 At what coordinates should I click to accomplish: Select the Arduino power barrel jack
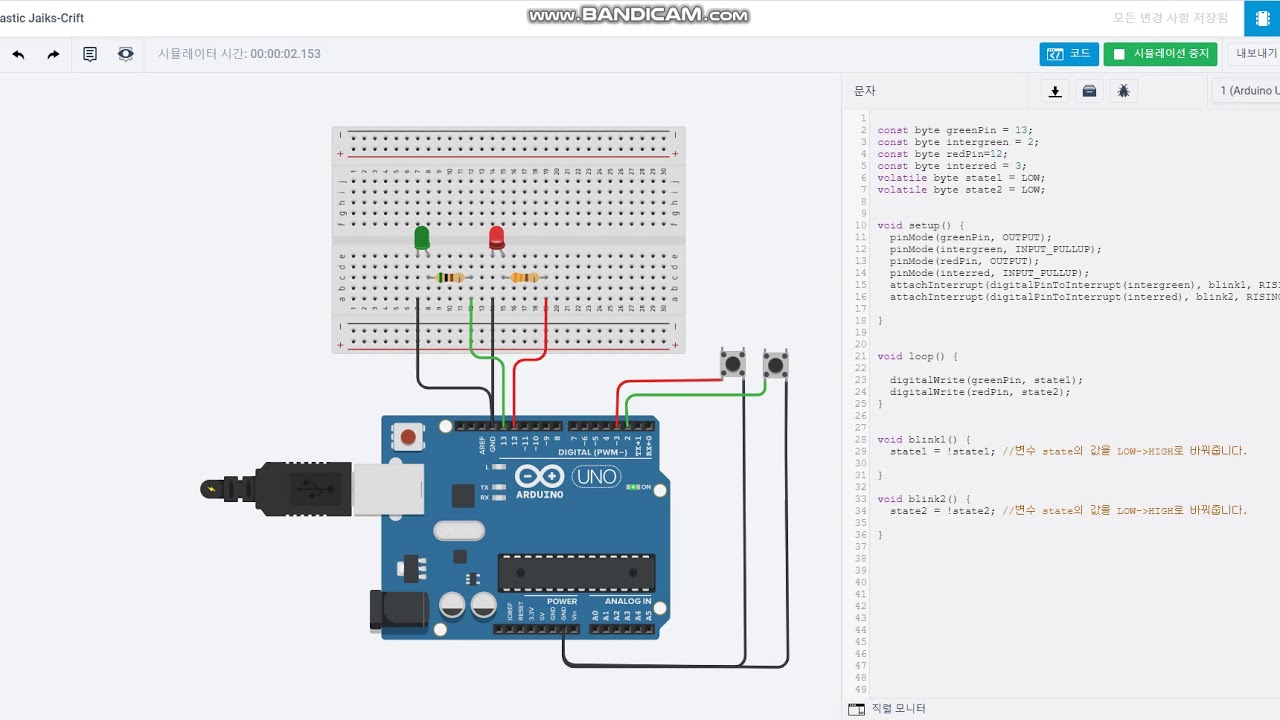(x=399, y=611)
